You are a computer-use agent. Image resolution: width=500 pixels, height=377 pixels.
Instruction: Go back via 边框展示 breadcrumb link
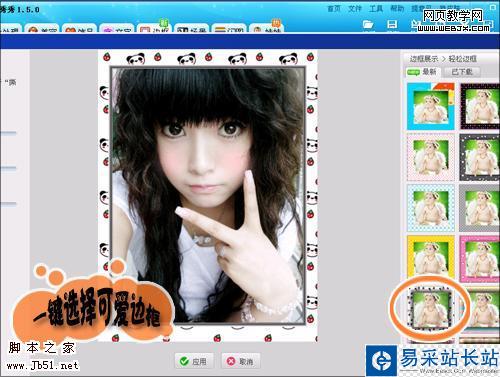click(x=424, y=59)
